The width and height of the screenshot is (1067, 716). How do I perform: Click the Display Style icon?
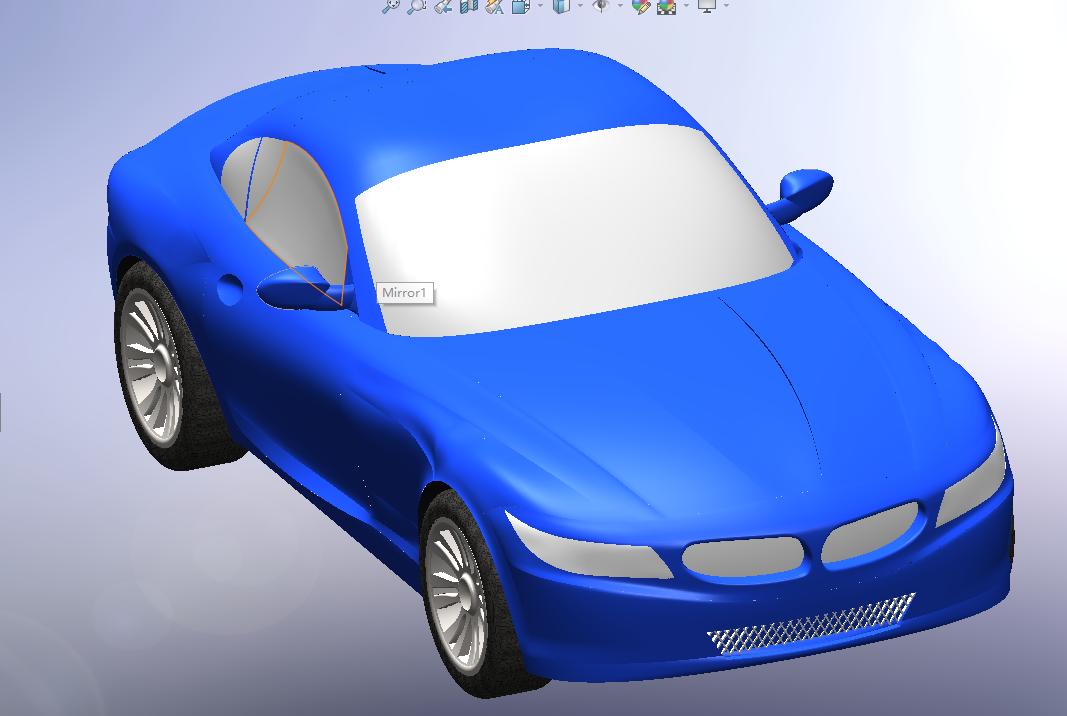click(x=561, y=6)
